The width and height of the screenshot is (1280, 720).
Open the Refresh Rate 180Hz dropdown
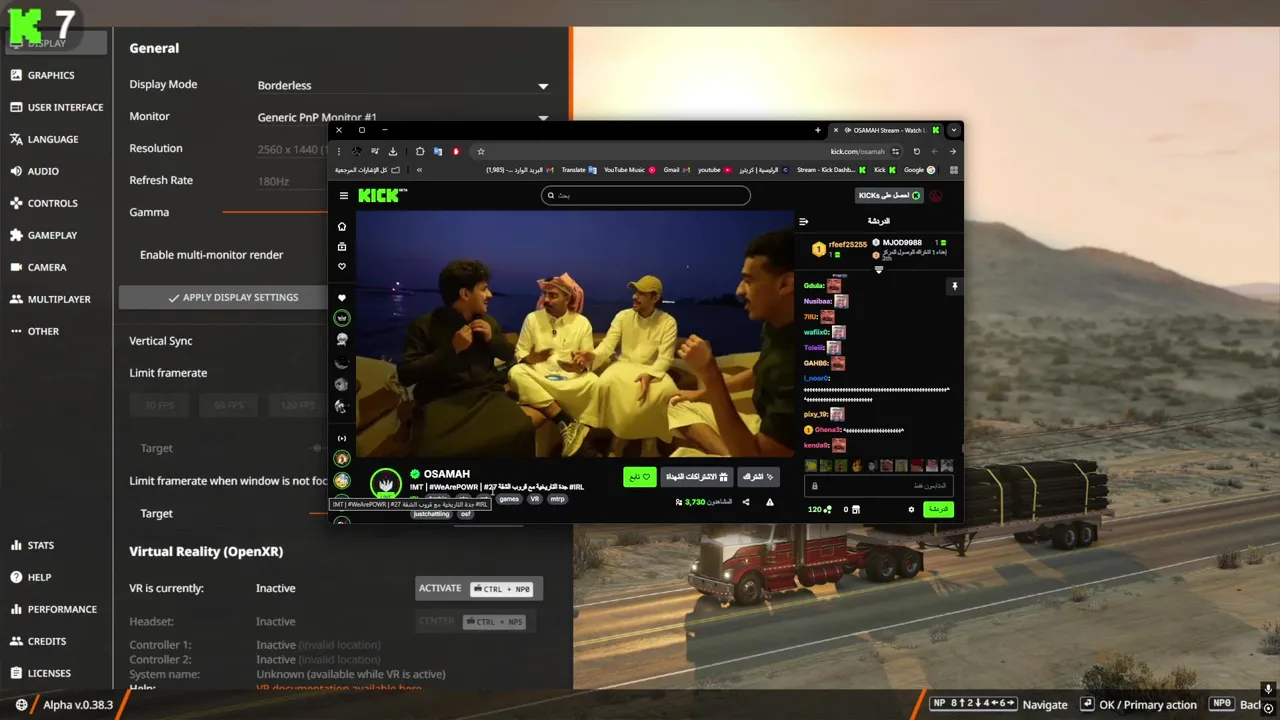(x=292, y=181)
